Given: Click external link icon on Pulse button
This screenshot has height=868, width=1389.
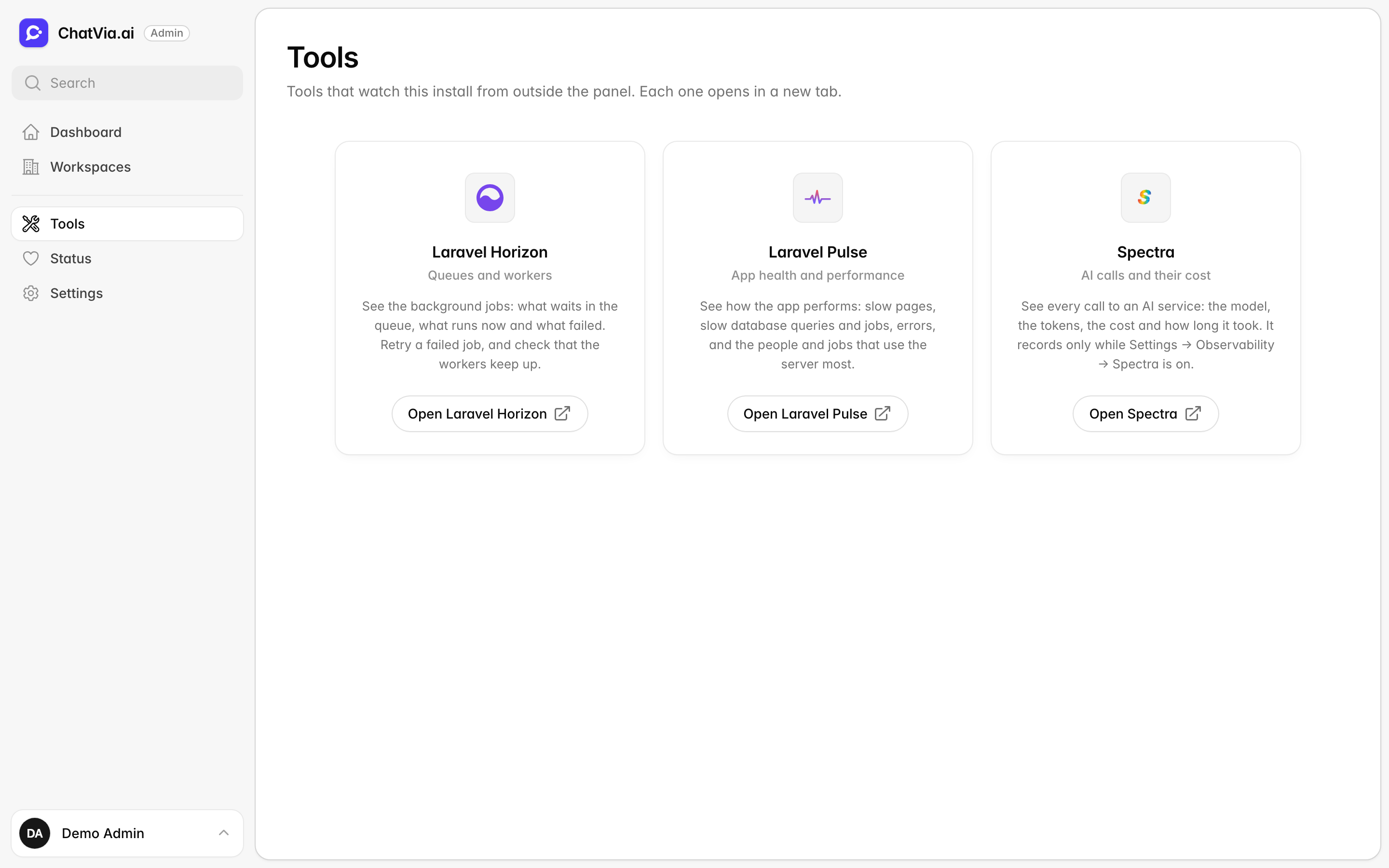Looking at the screenshot, I should pos(883,413).
